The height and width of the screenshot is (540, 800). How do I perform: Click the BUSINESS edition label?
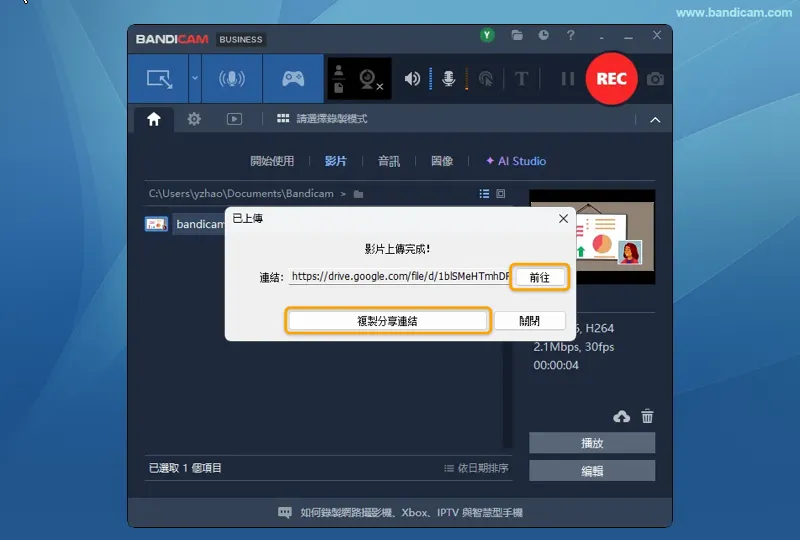(241, 39)
